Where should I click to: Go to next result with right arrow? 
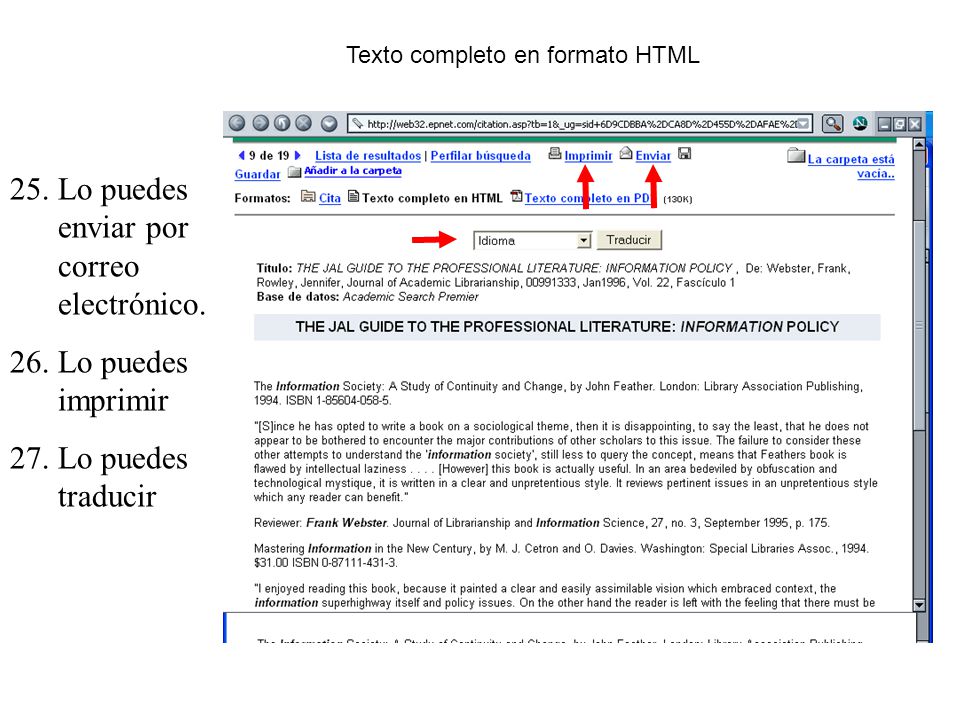tap(298, 156)
